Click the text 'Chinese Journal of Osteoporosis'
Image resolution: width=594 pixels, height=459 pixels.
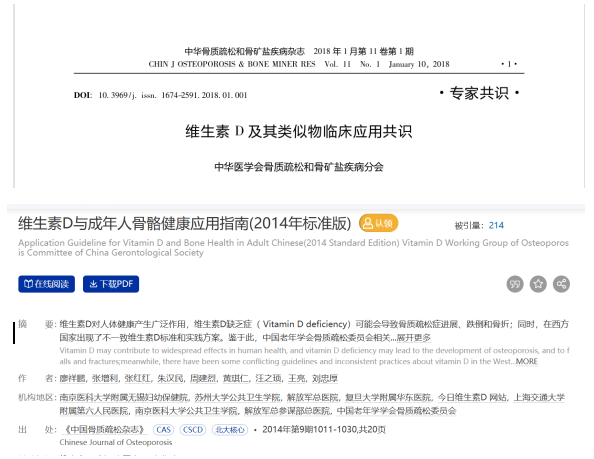tap(116, 442)
